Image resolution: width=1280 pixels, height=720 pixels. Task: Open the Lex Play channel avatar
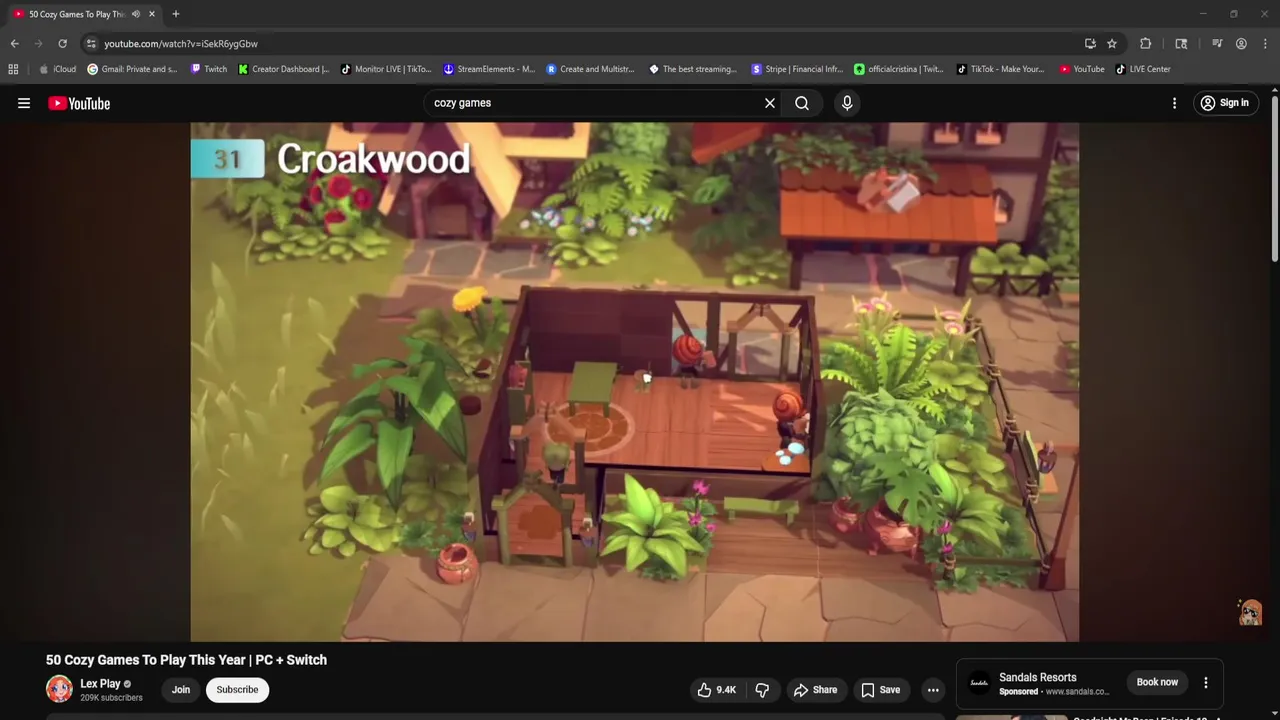pyautogui.click(x=59, y=689)
